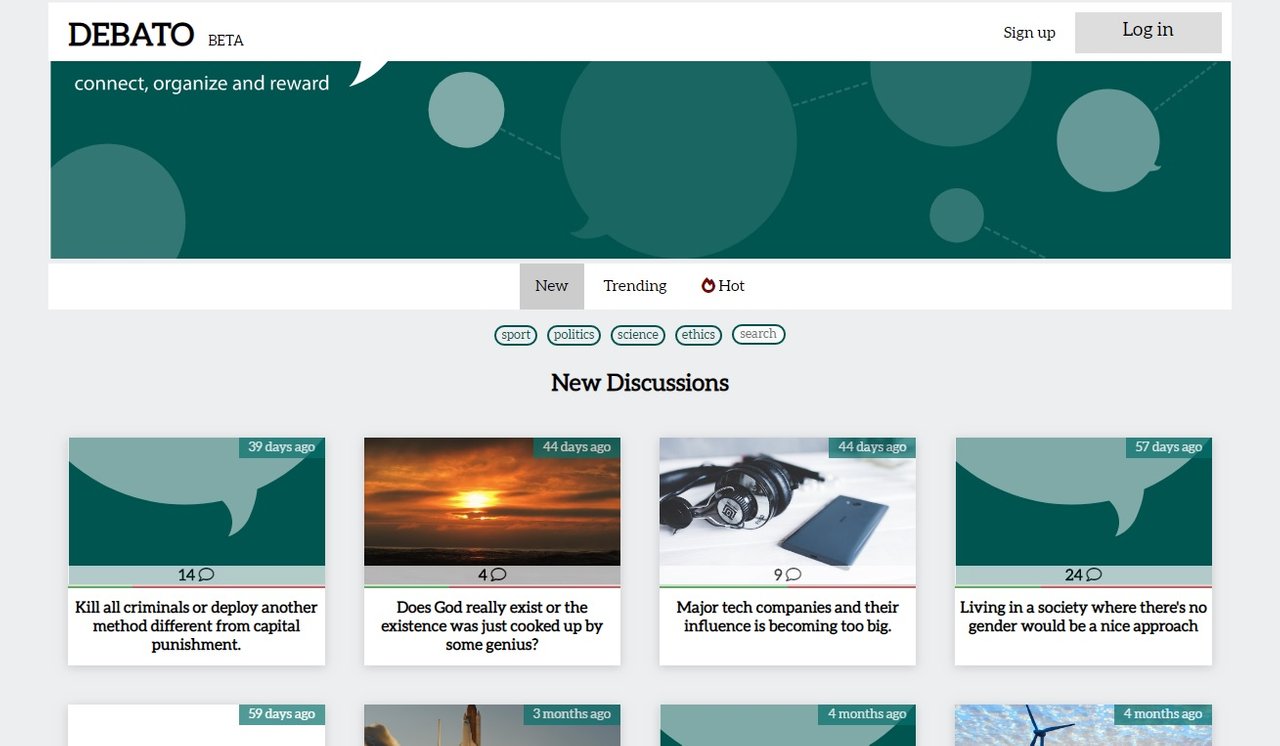Click the 'New Discussions' heading

pyautogui.click(x=640, y=383)
